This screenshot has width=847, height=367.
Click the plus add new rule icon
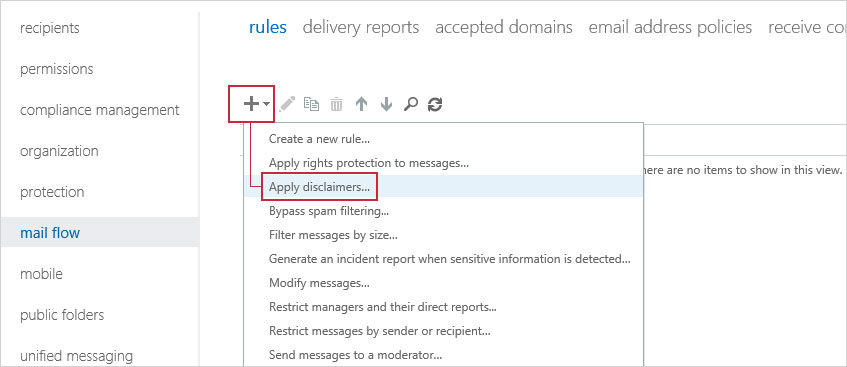click(251, 104)
